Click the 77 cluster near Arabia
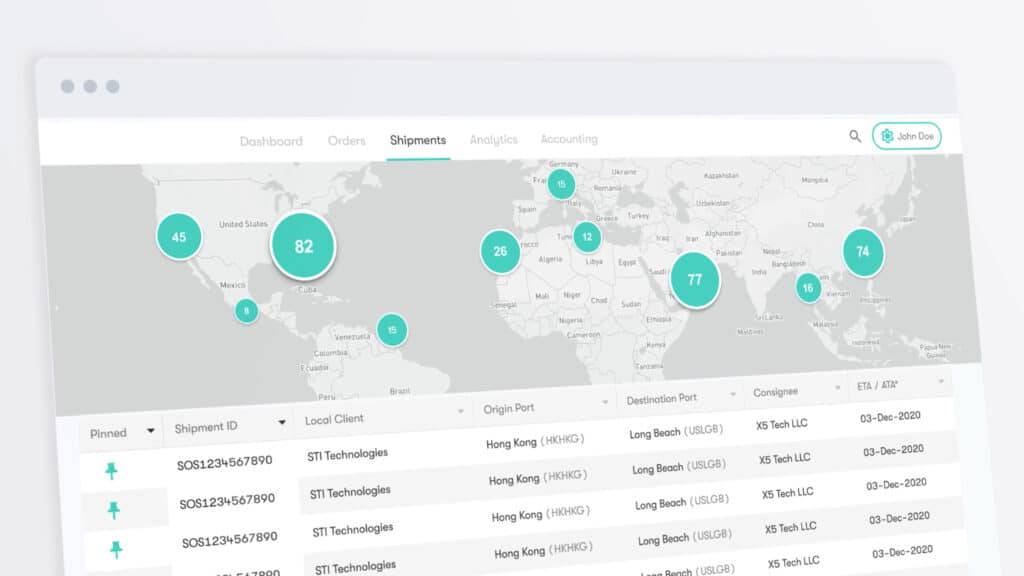Screen dimensions: 1024x576 [x=695, y=280]
